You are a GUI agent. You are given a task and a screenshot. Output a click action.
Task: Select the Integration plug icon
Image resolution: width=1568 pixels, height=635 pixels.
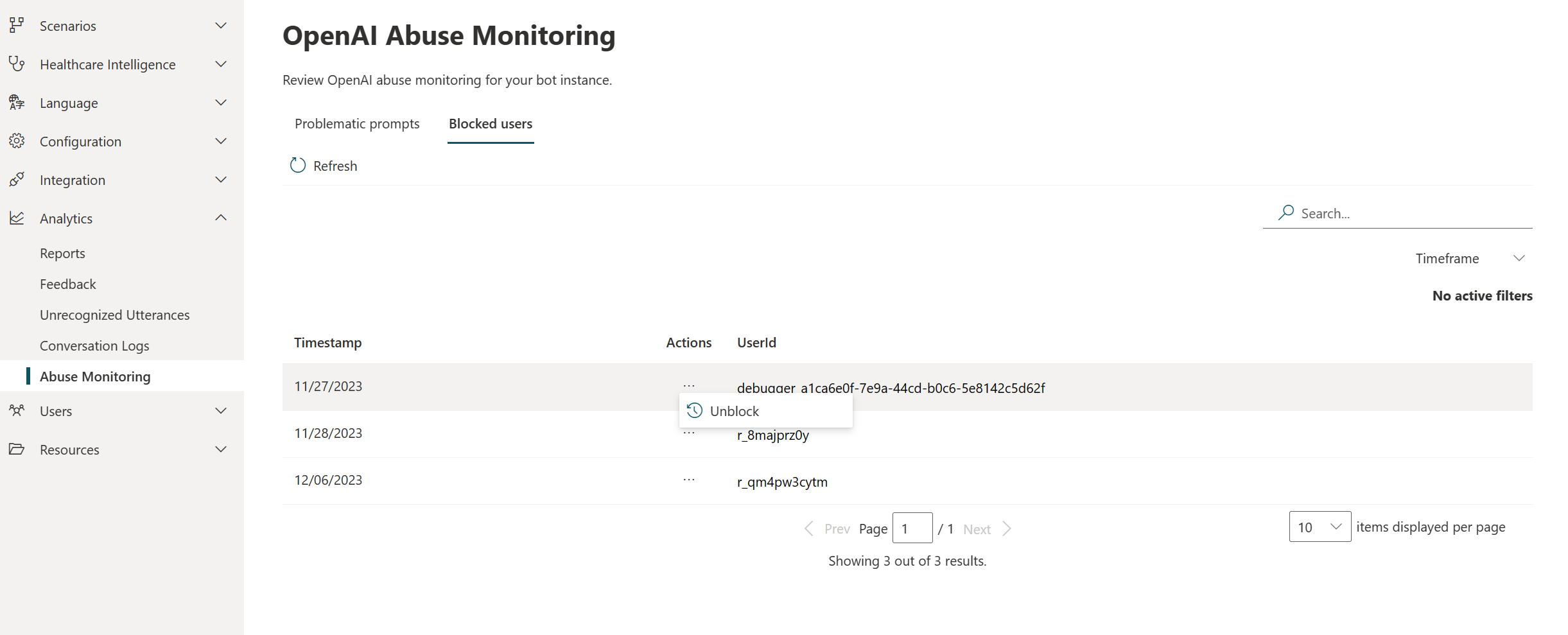tap(17, 179)
